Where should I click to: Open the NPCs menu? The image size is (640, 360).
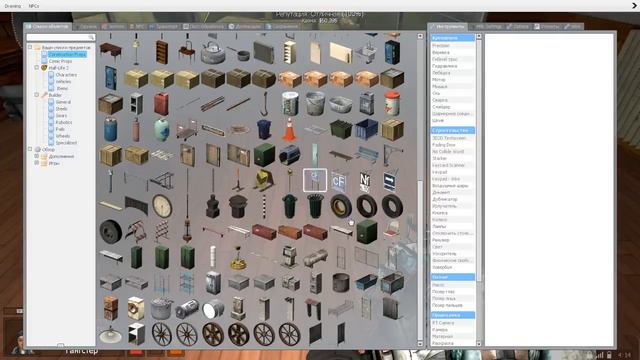tap(34, 6)
